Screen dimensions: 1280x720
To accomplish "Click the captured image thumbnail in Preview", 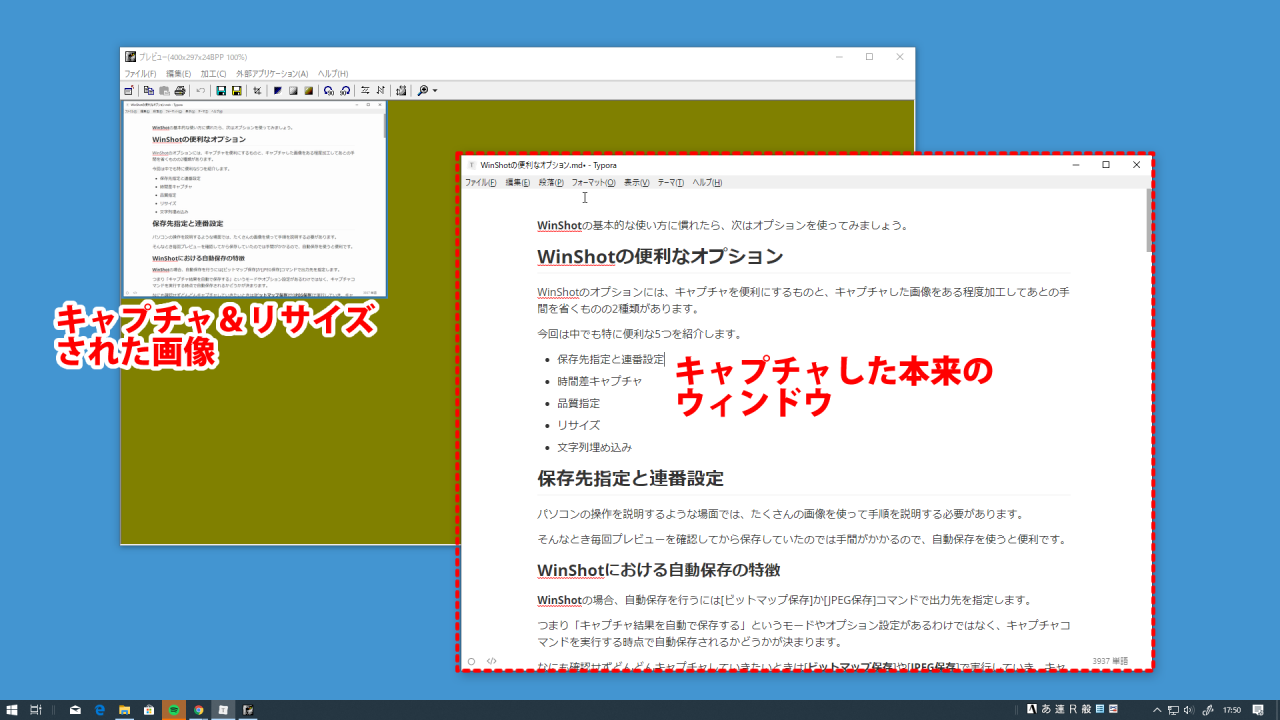I will 254,198.
